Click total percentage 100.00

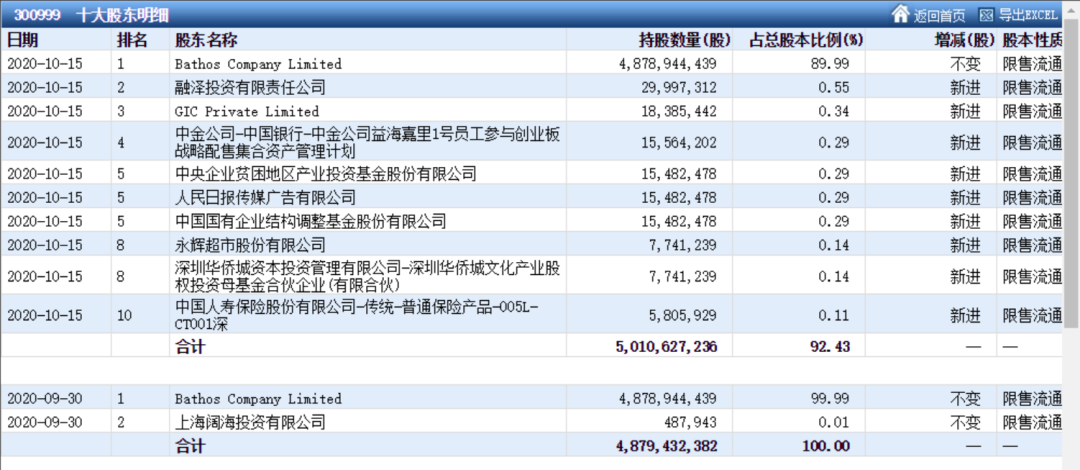coord(827,446)
